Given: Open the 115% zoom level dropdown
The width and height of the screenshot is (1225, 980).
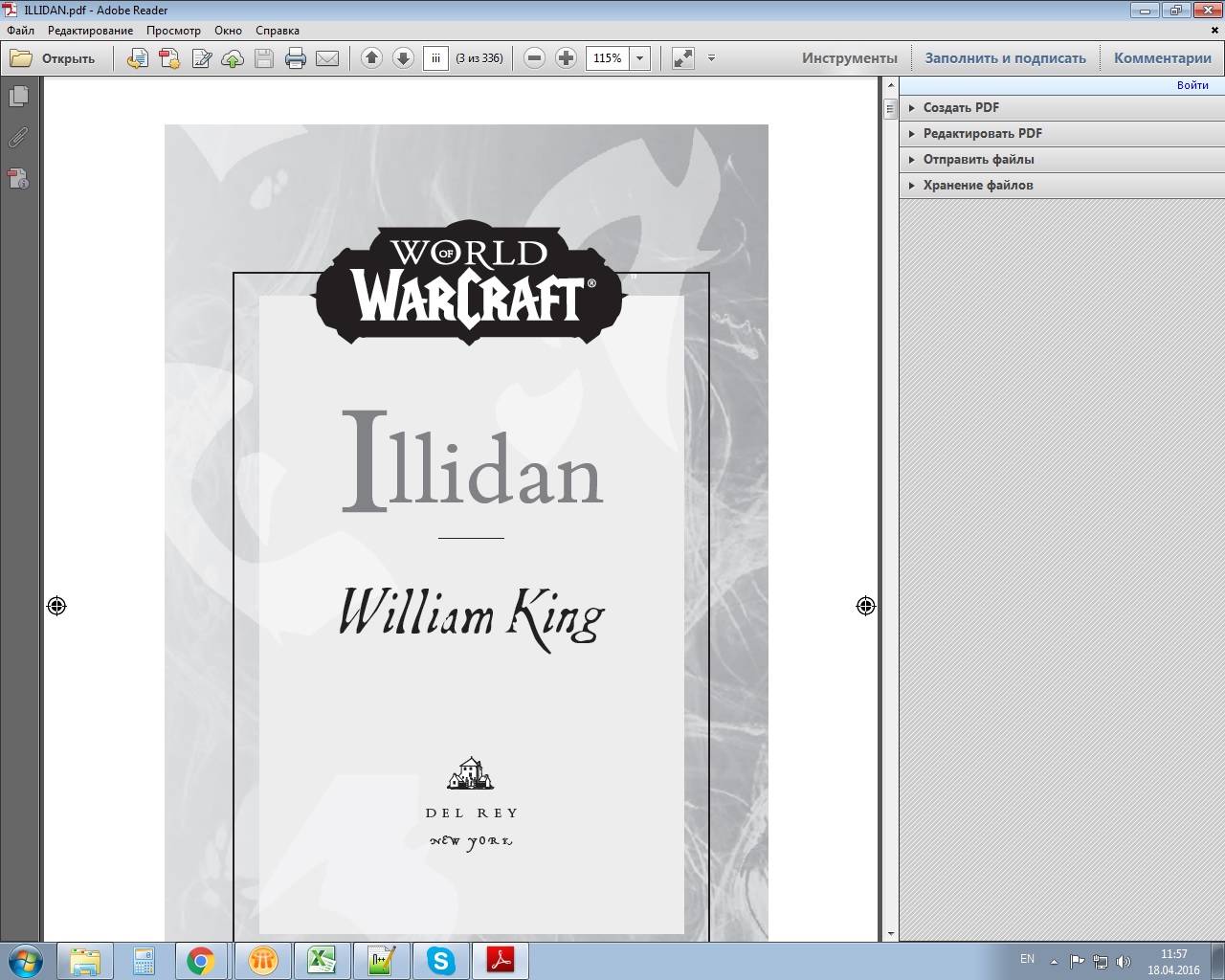Looking at the screenshot, I should [639, 58].
